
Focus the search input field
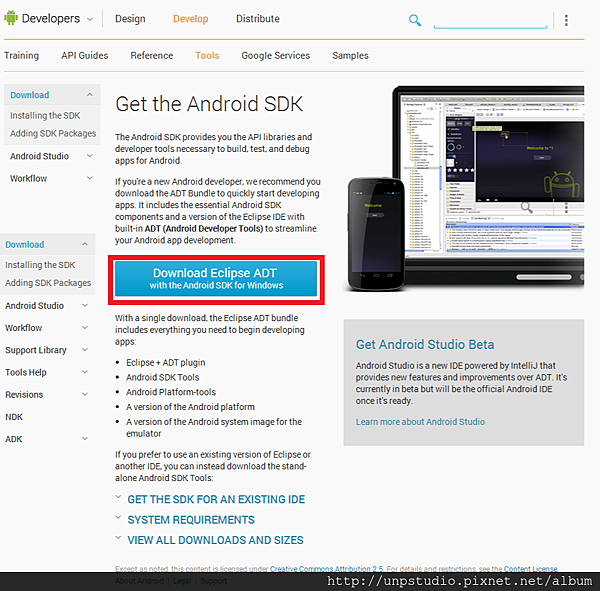[x=491, y=20]
